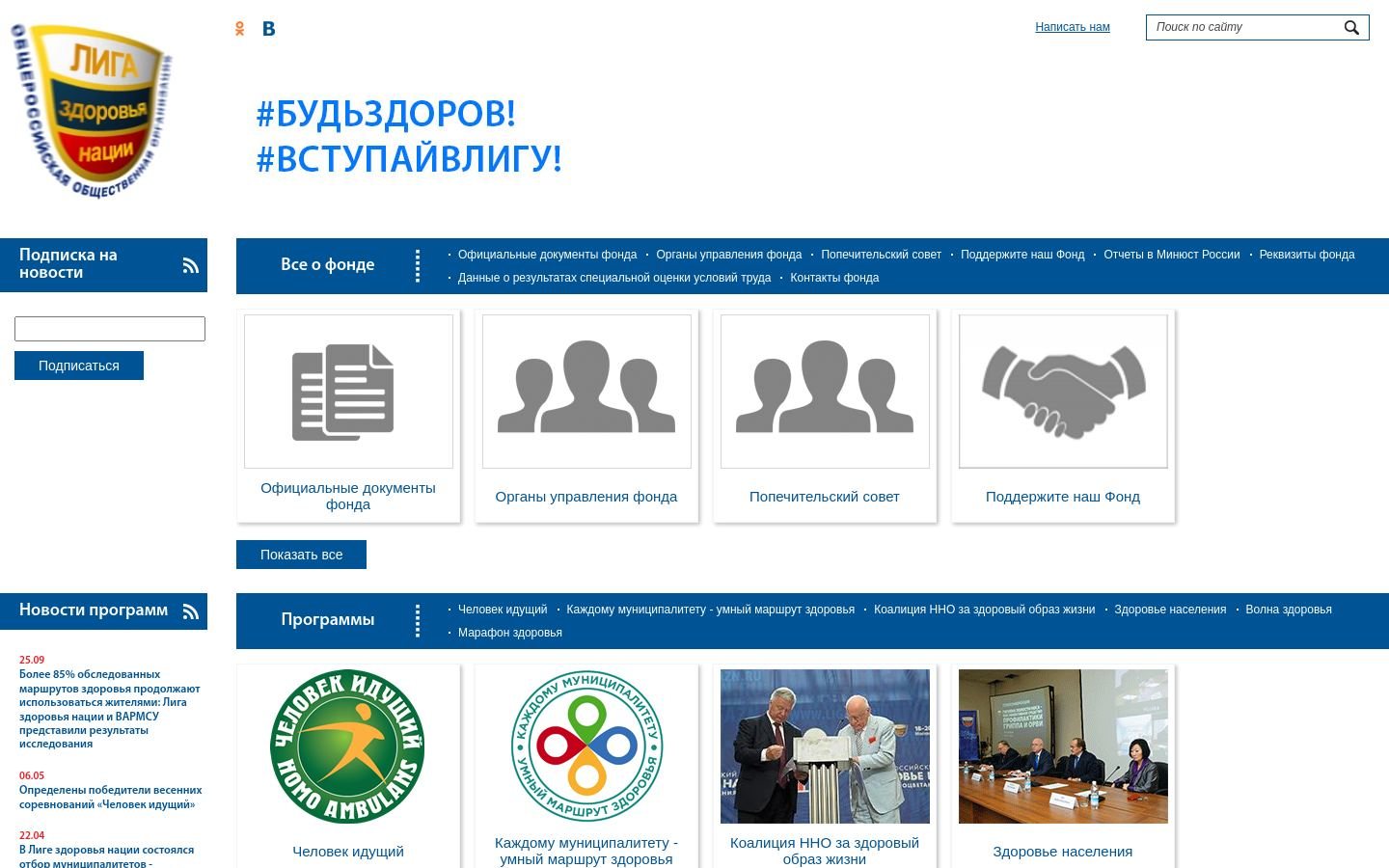Open Отчеты в Минюст России menu item
This screenshot has height=868, width=1389.
tap(1172, 255)
